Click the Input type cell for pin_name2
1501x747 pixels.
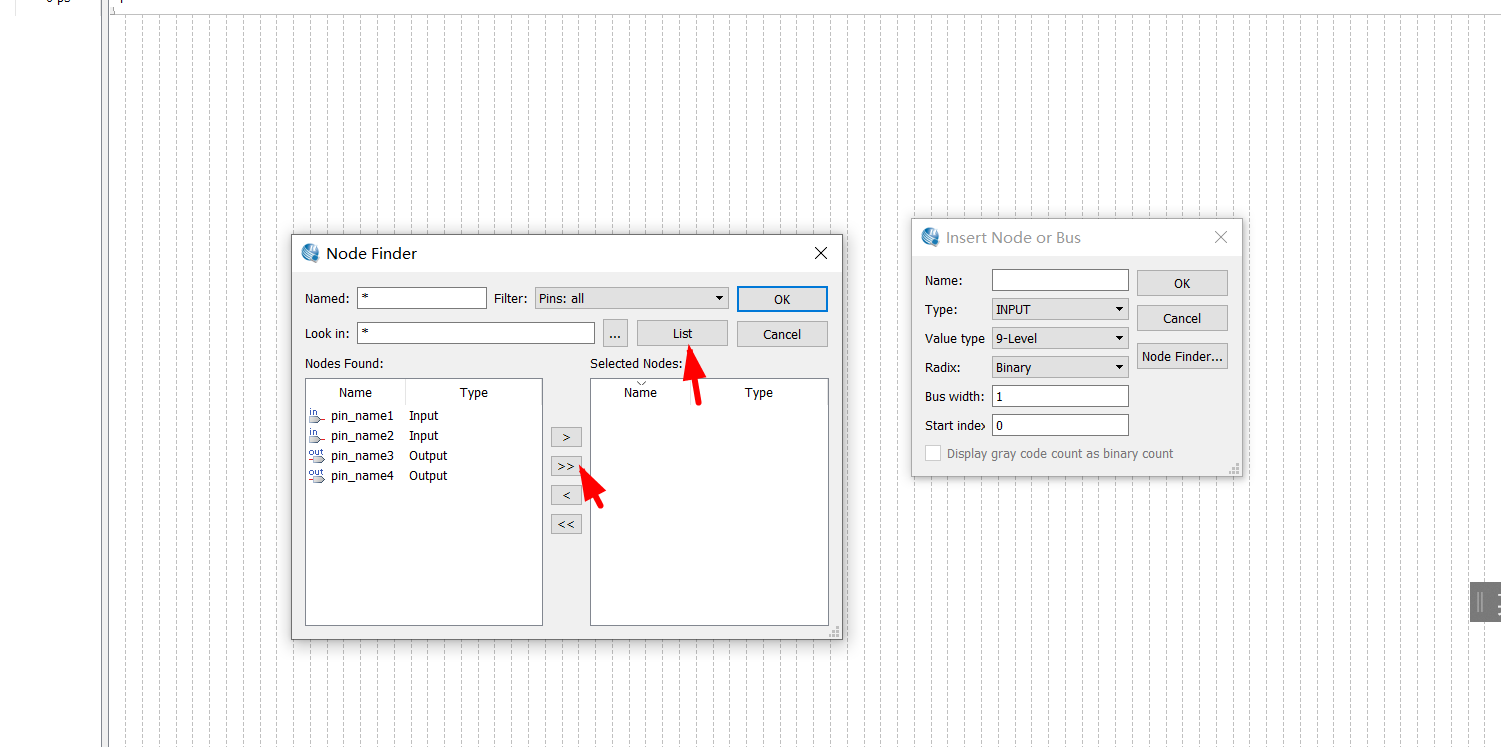(x=424, y=436)
